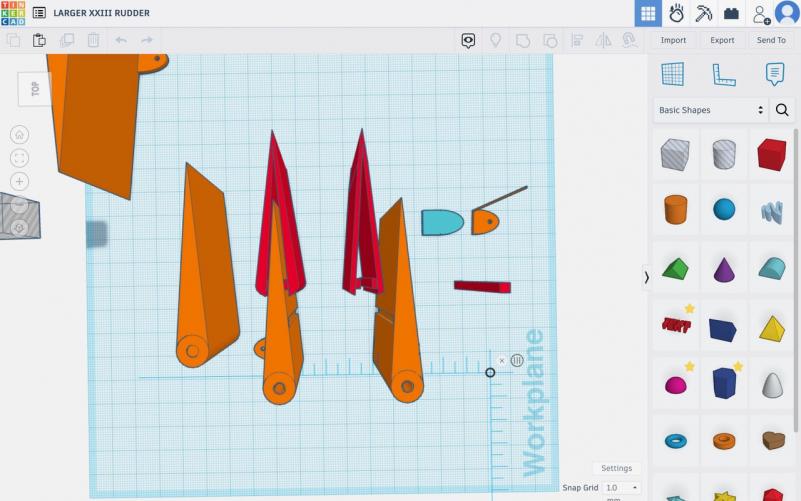Image resolution: width=801 pixels, height=501 pixels.
Task: Search shapes with magnifier icon
Action: click(x=782, y=110)
